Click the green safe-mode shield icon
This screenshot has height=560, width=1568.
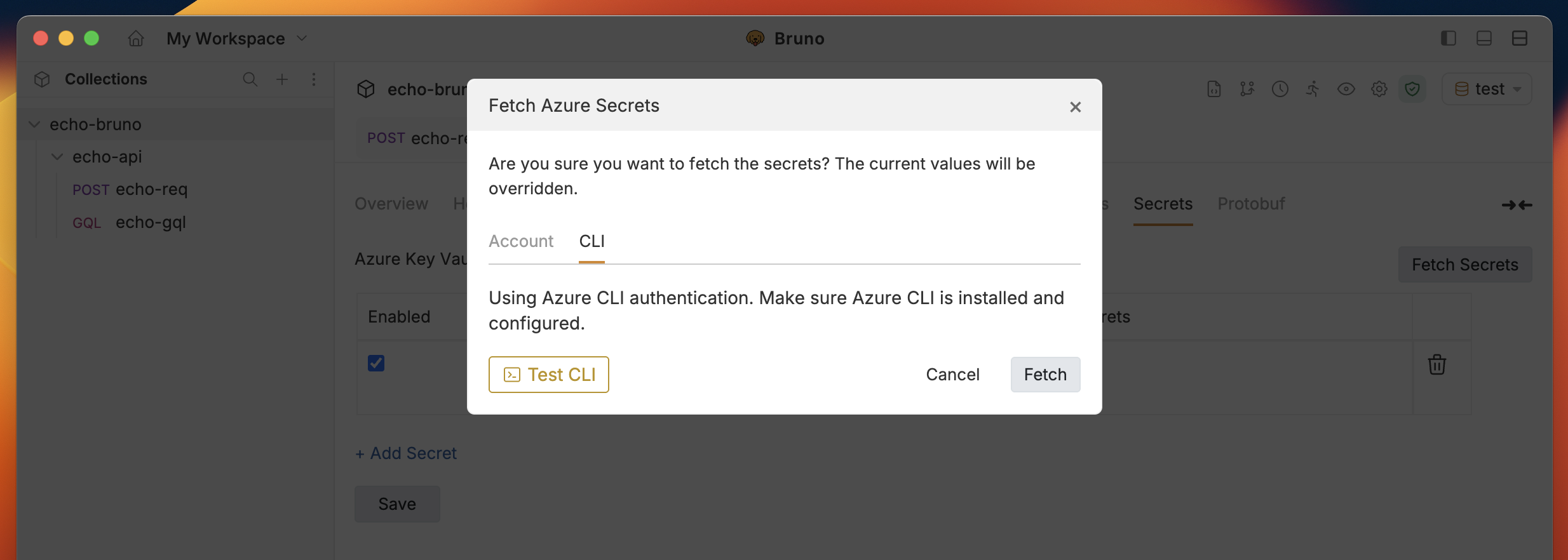[x=1412, y=89]
